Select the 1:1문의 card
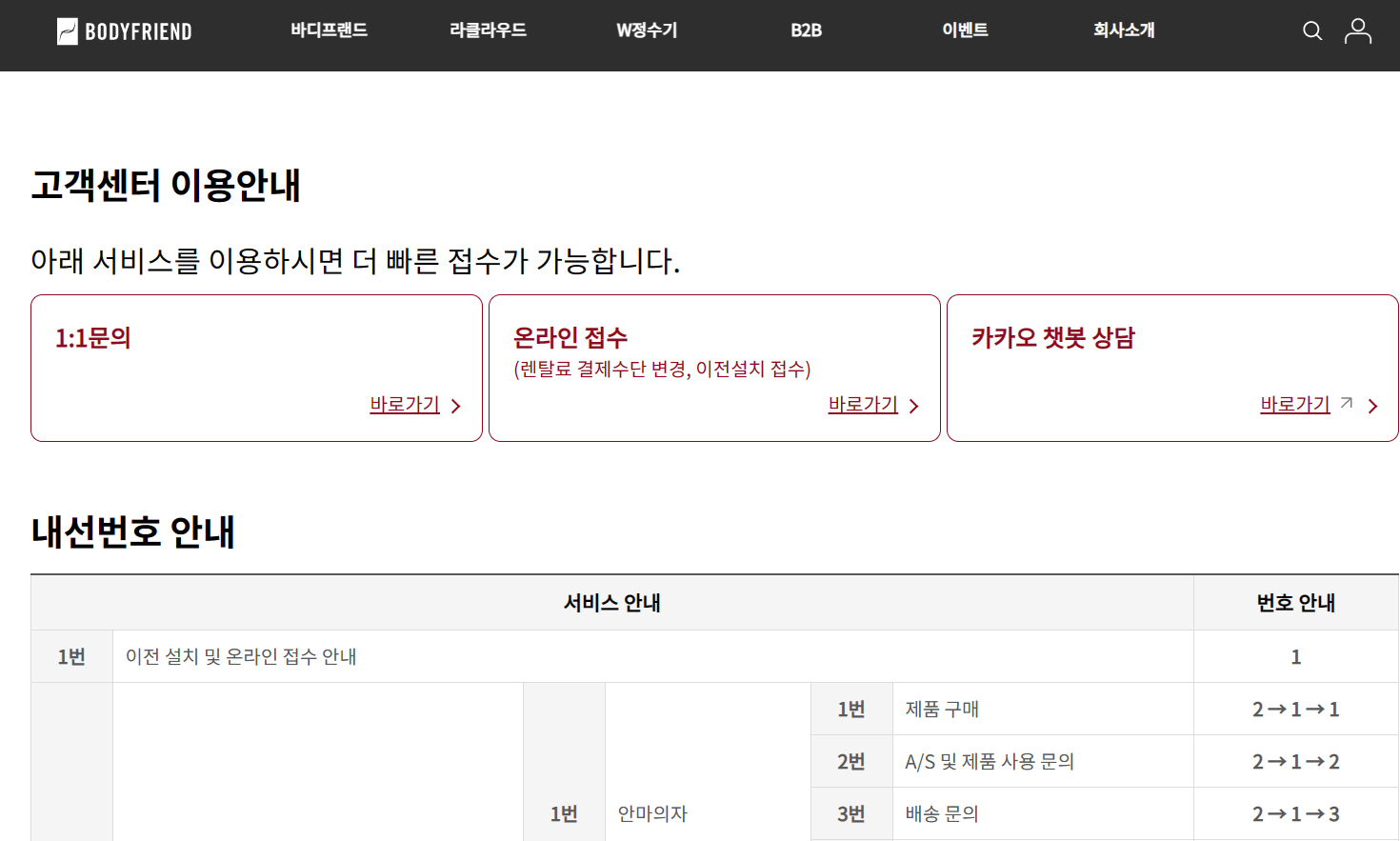 click(x=256, y=368)
